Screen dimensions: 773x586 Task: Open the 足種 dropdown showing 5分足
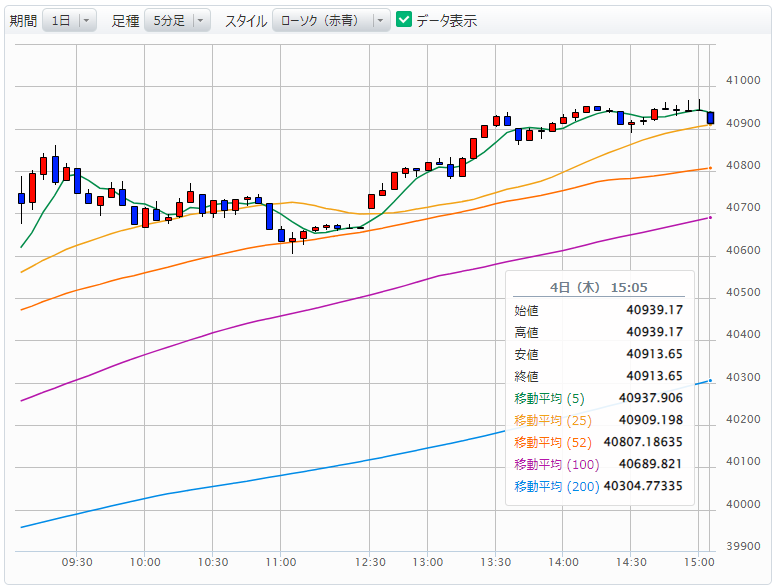pyautogui.click(x=176, y=20)
